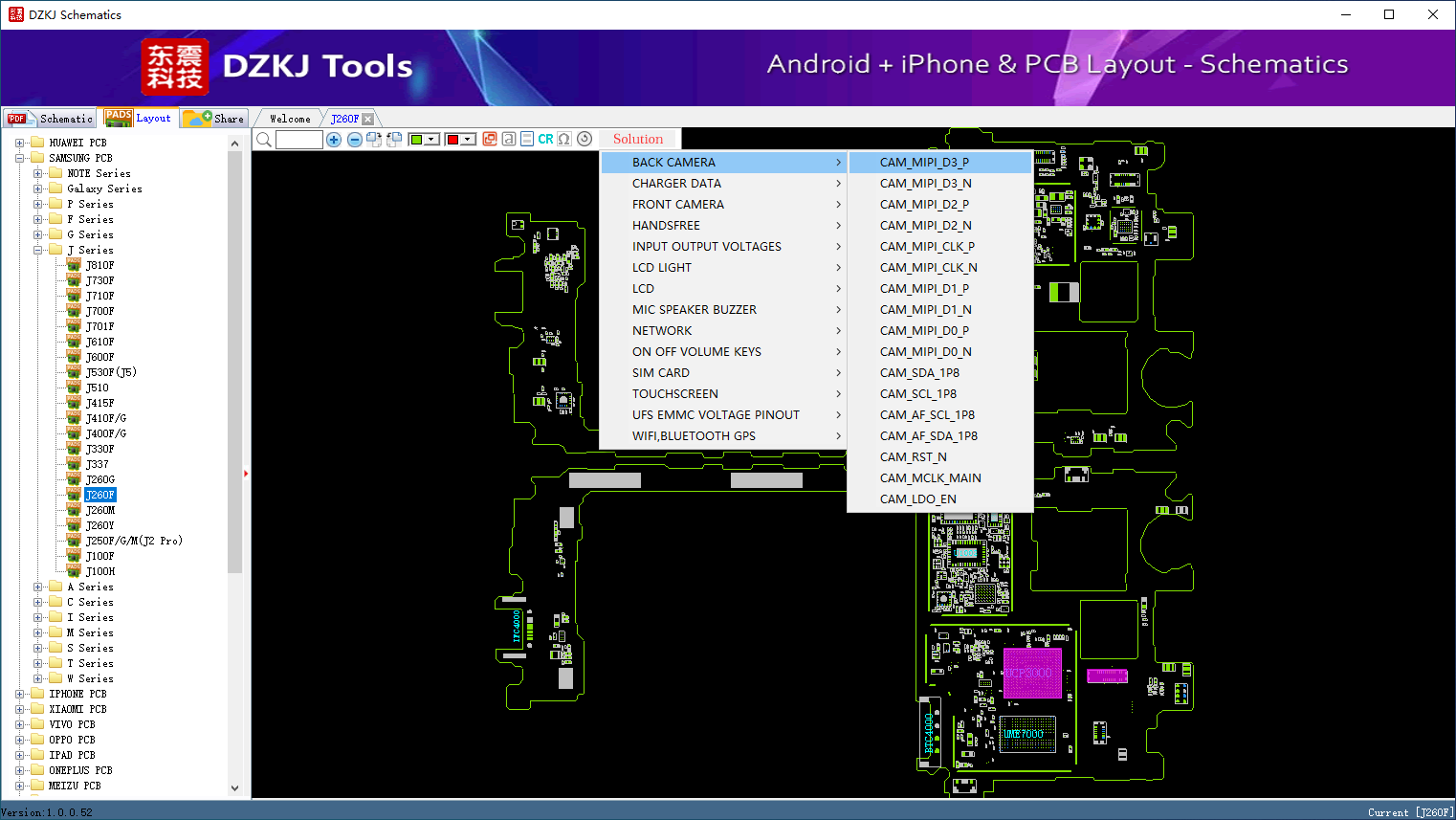Screen dimensions: 1456x820
Task: Zoom in with the blue plus icon
Action: point(334,140)
